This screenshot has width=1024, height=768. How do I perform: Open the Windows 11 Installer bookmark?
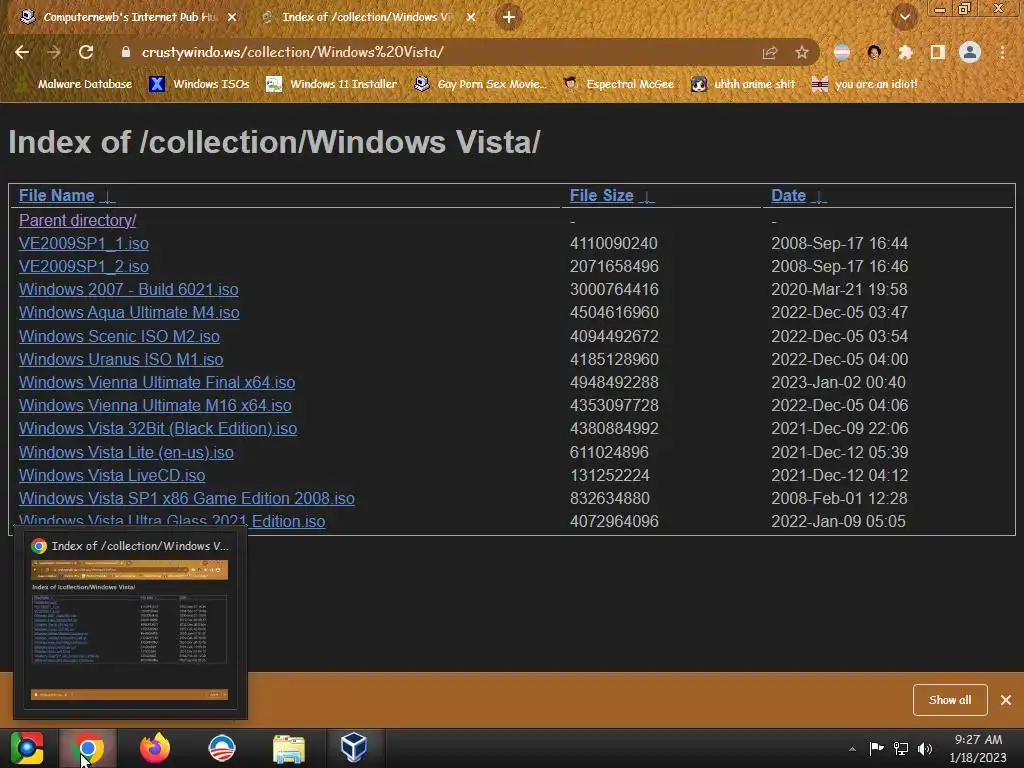[332, 84]
